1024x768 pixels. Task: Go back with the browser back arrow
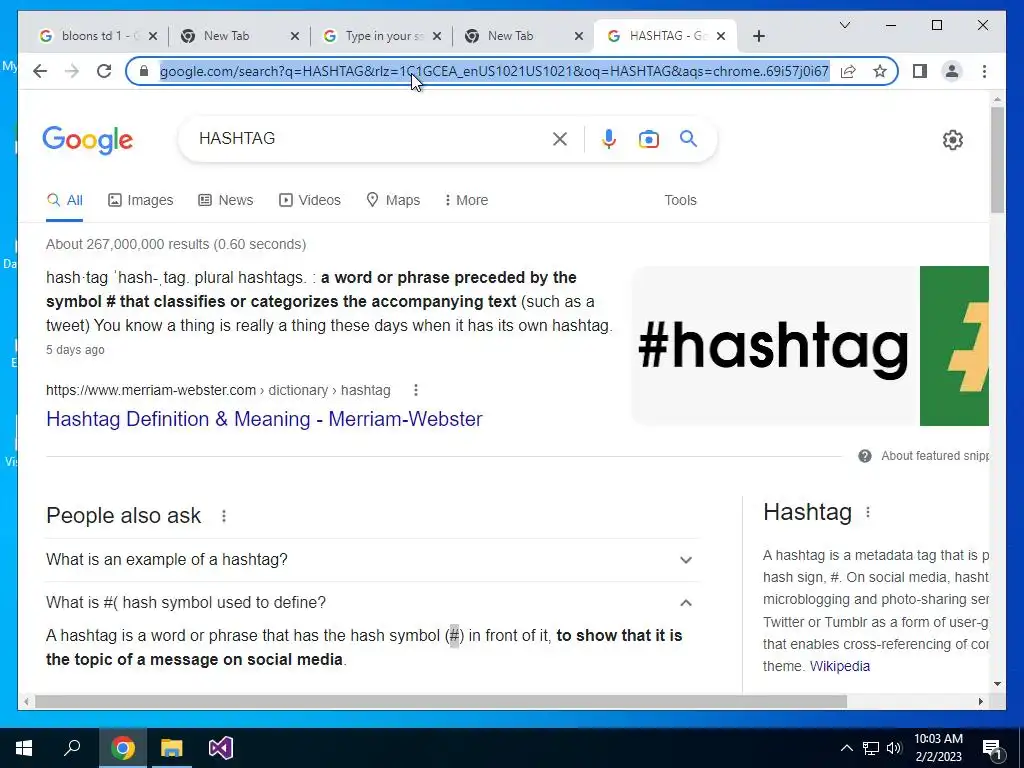(x=40, y=71)
